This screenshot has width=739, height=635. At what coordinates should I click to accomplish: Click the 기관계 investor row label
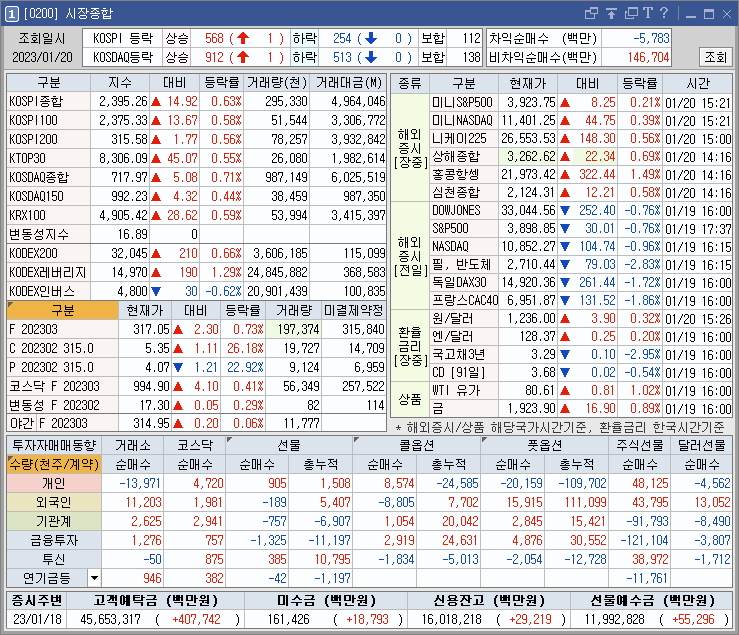pos(54,521)
